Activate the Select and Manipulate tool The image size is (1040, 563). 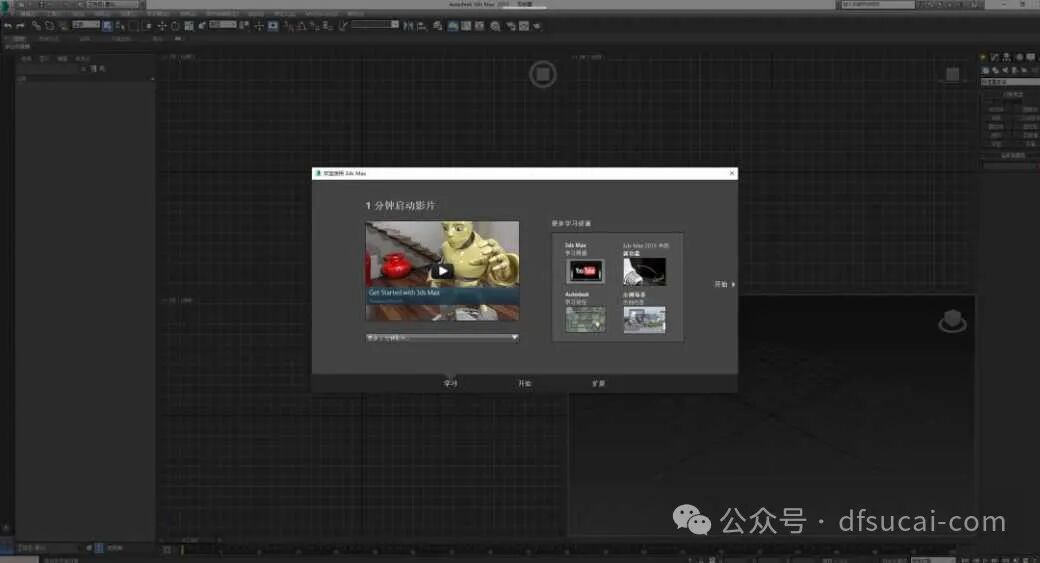click(259, 26)
